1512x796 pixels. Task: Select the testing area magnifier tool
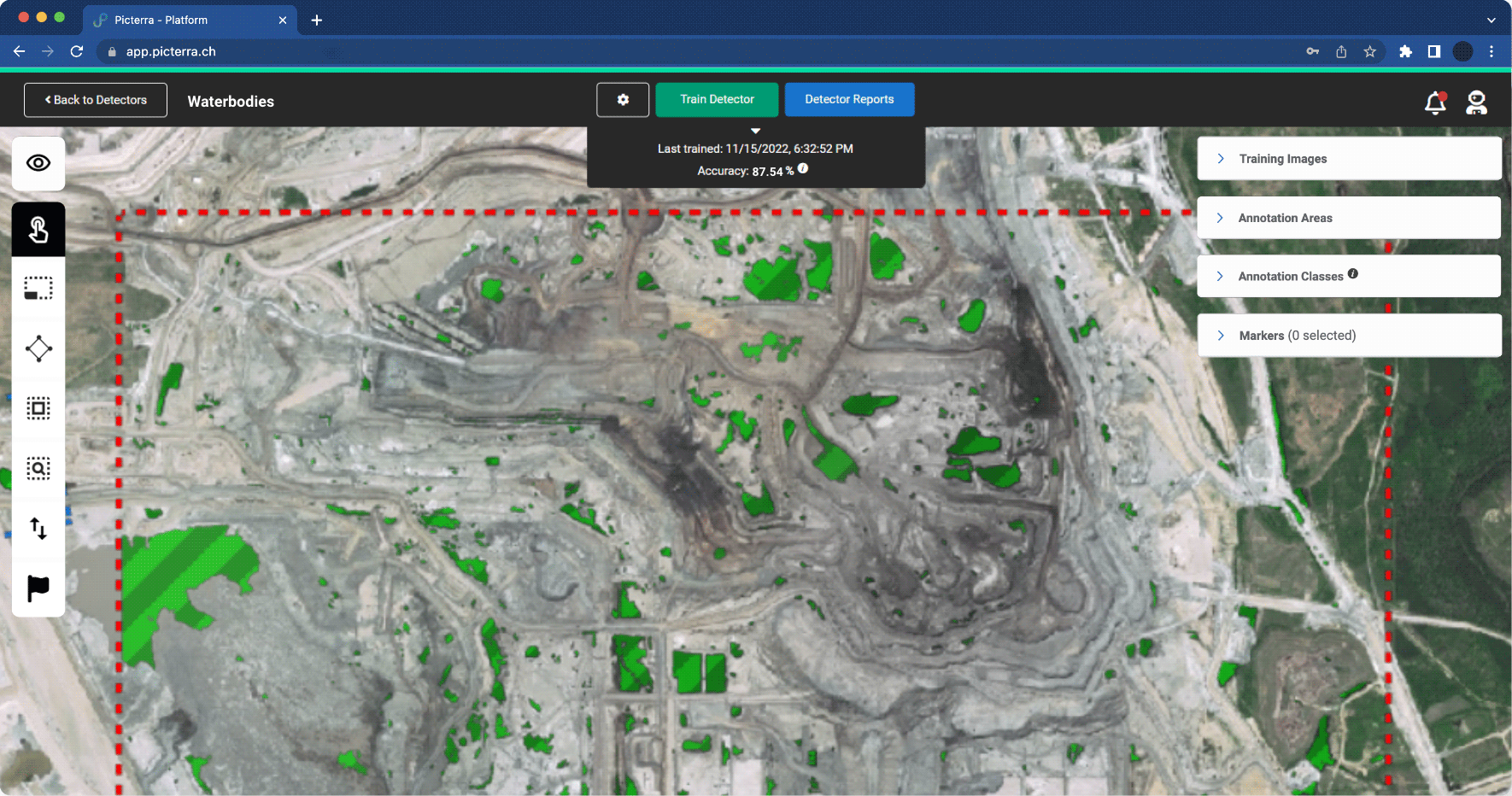pos(38,468)
